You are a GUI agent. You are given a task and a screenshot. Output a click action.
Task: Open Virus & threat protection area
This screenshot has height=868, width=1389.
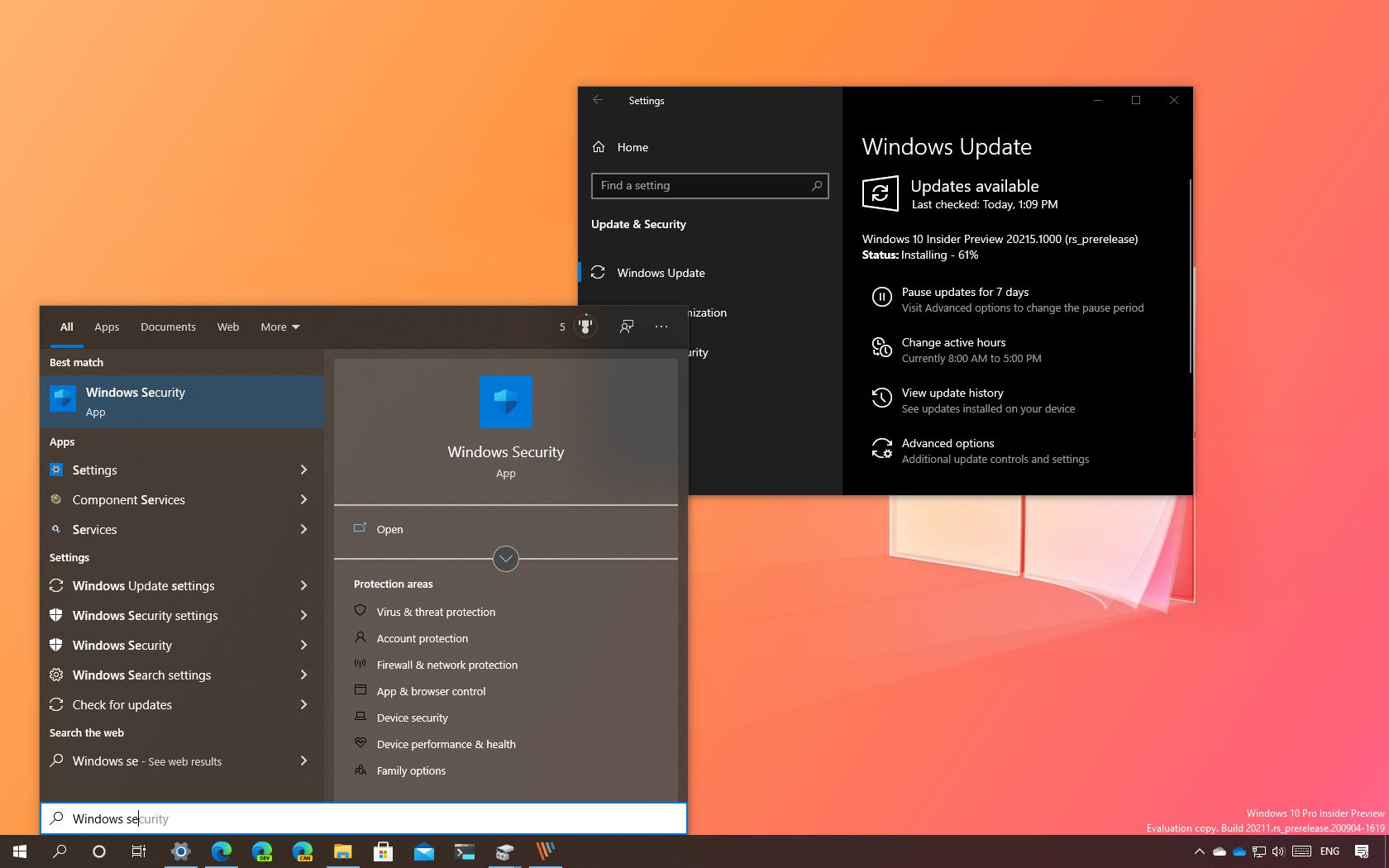(436, 612)
